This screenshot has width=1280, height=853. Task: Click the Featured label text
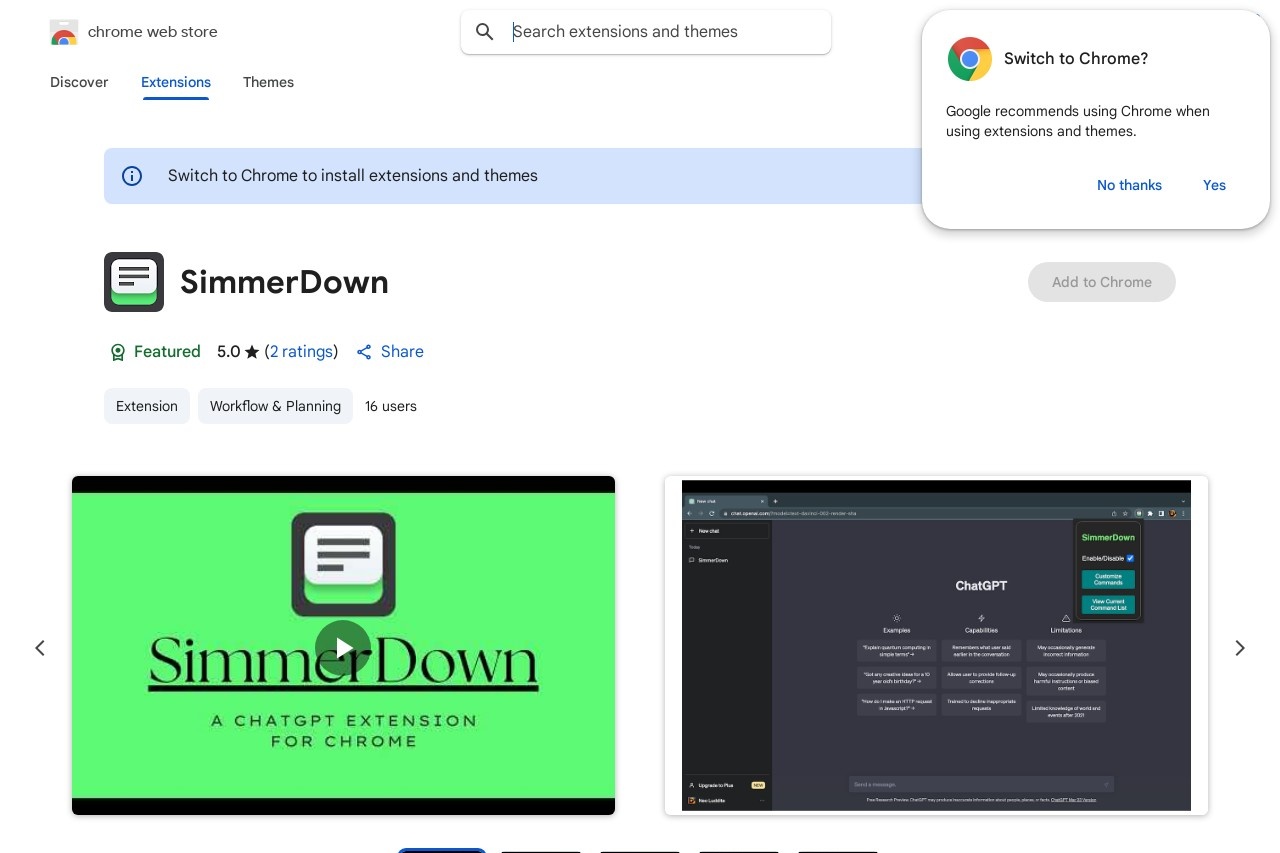click(x=167, y=352)
